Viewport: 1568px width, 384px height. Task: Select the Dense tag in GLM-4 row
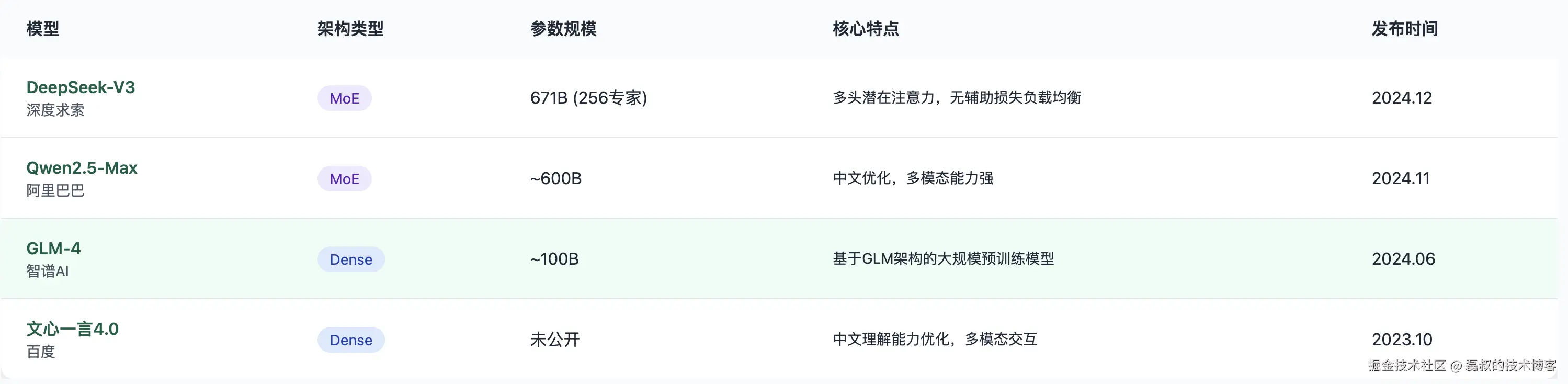350,260
